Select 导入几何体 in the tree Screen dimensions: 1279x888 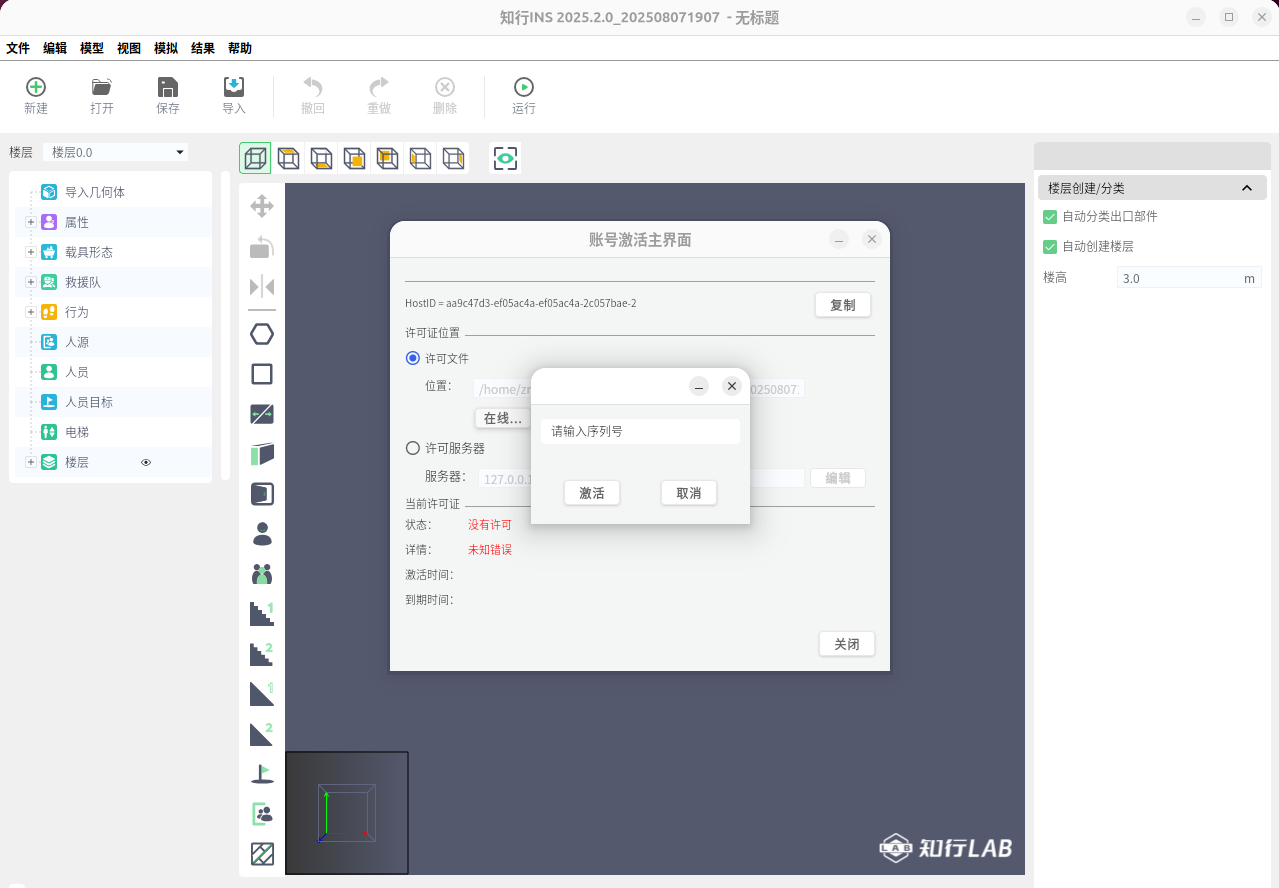pyautogui.click(x=95, y=192)
